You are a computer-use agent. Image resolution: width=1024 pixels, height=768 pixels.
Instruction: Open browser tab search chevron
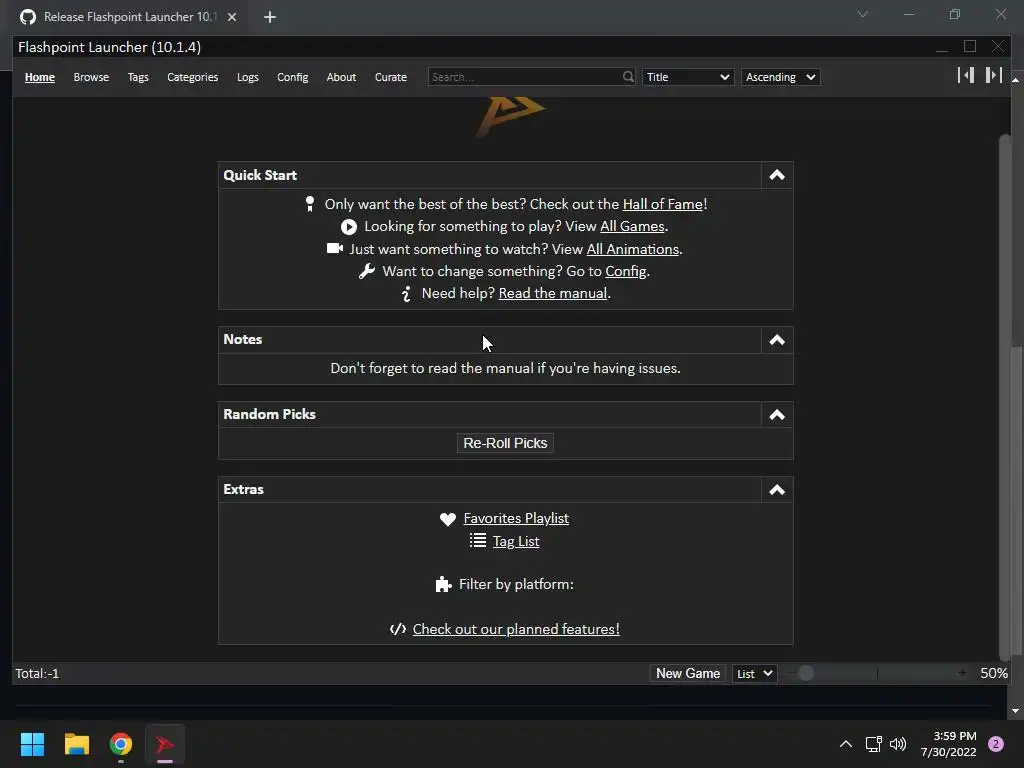pyautogui.click(x=863, y=14)
